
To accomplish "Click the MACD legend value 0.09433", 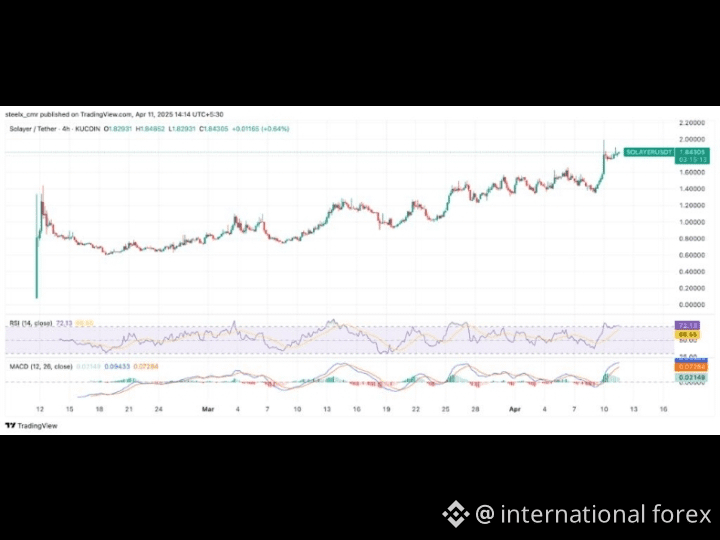I will [x=117, y=366].
